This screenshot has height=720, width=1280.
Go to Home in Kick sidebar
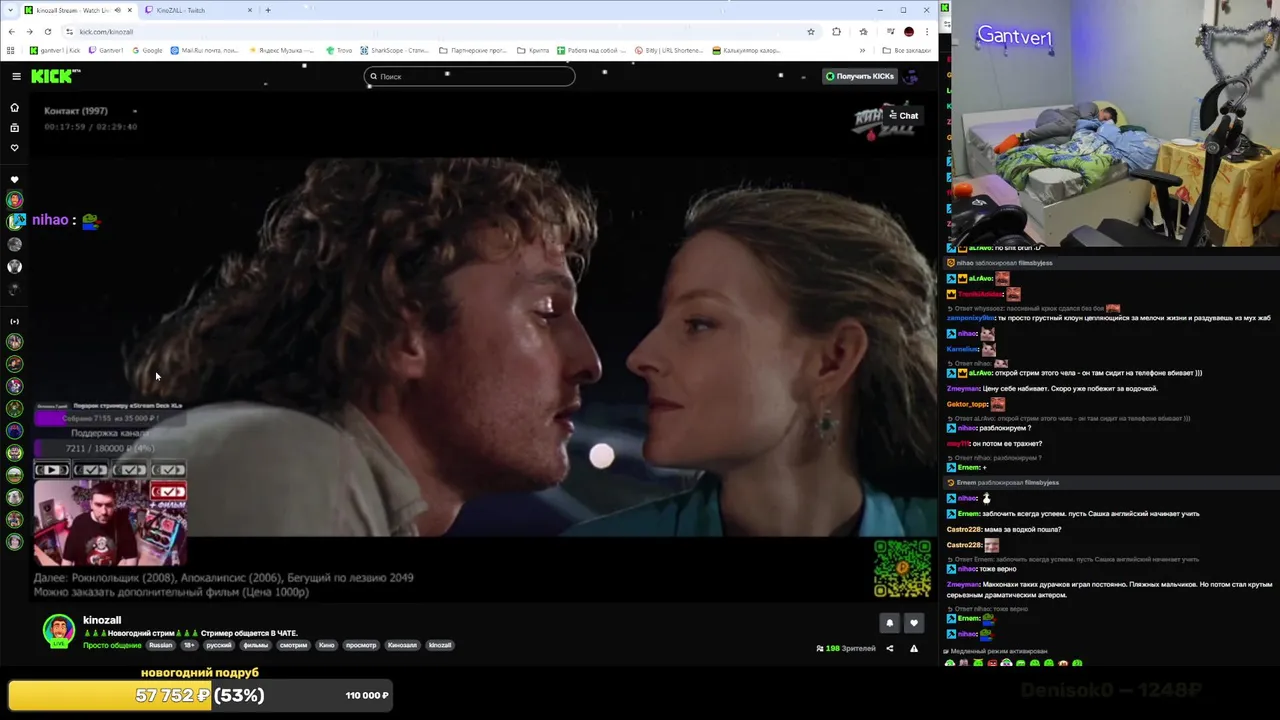point(14,107)
